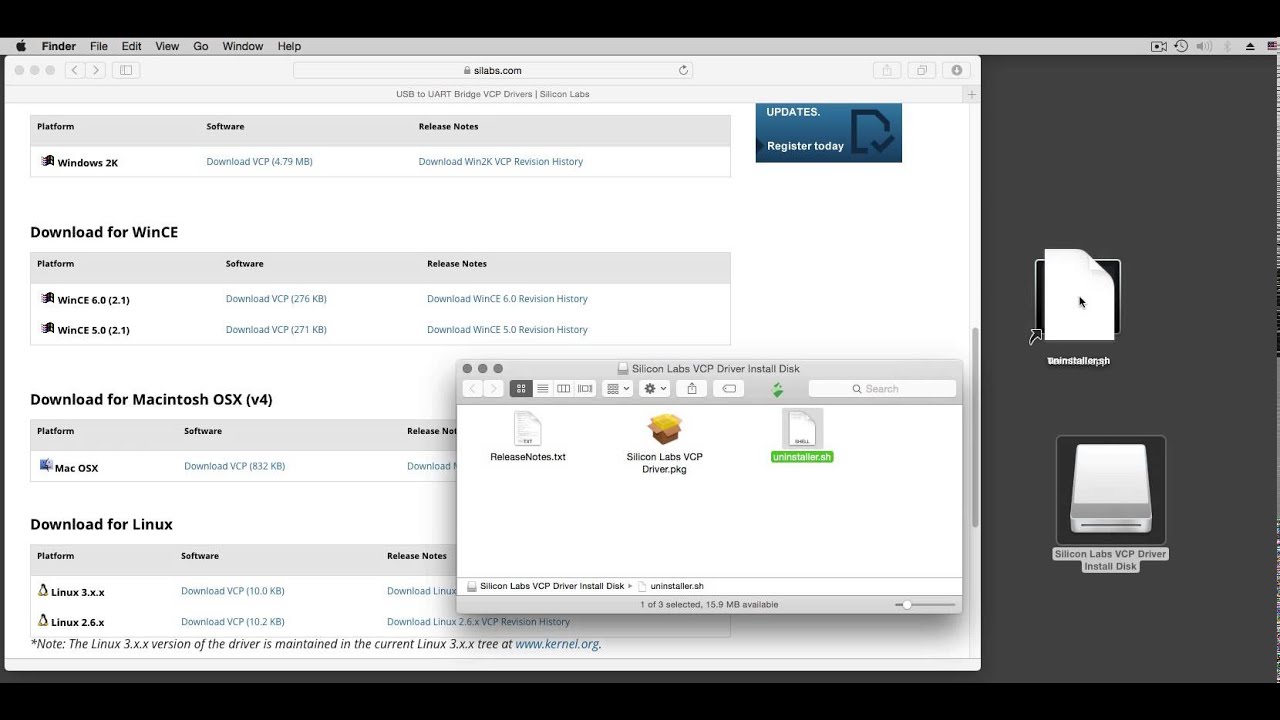Click the Safari share button
1280x720 pixels.
pyautogui.click(x=886, y=70)
